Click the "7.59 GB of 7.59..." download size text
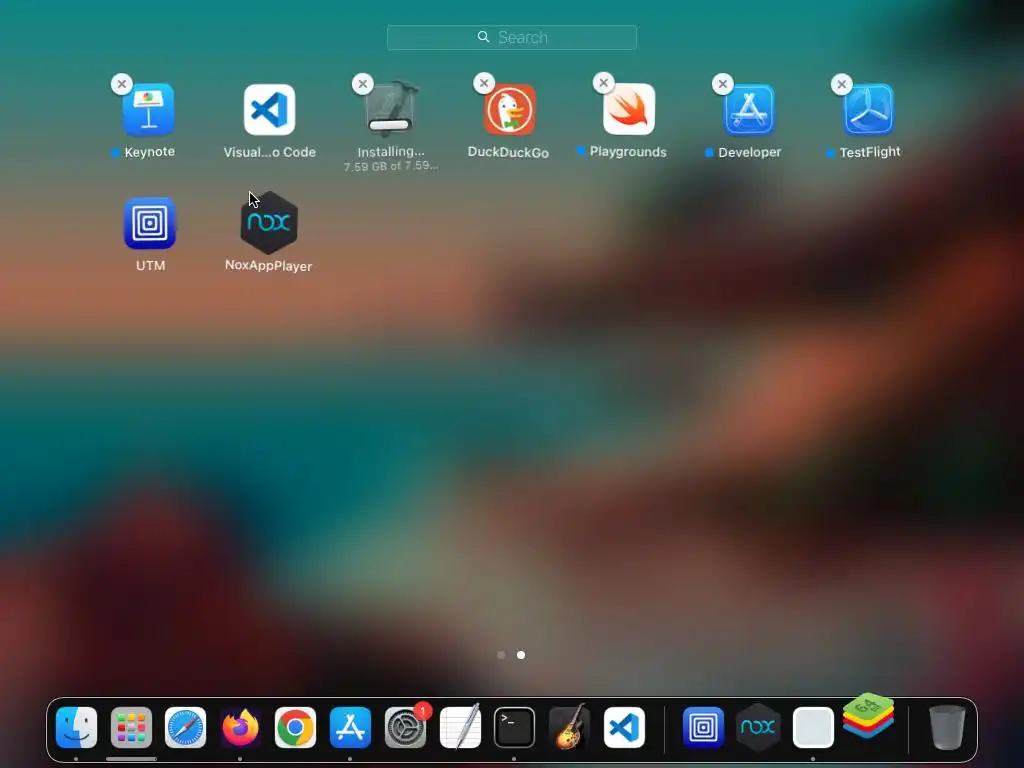Viewport: 1024px width, 768px height. tap(391, 167)
